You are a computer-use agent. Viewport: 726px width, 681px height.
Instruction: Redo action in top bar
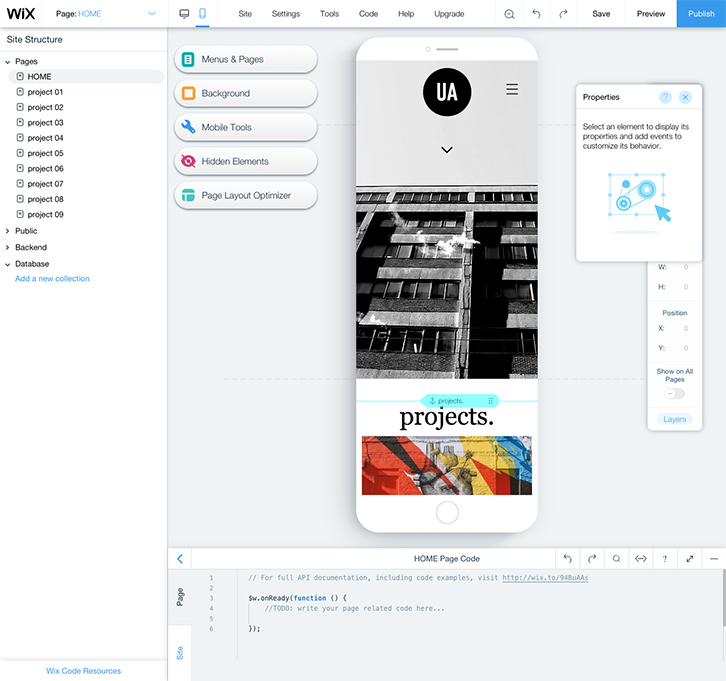click(x=563, y=14)
